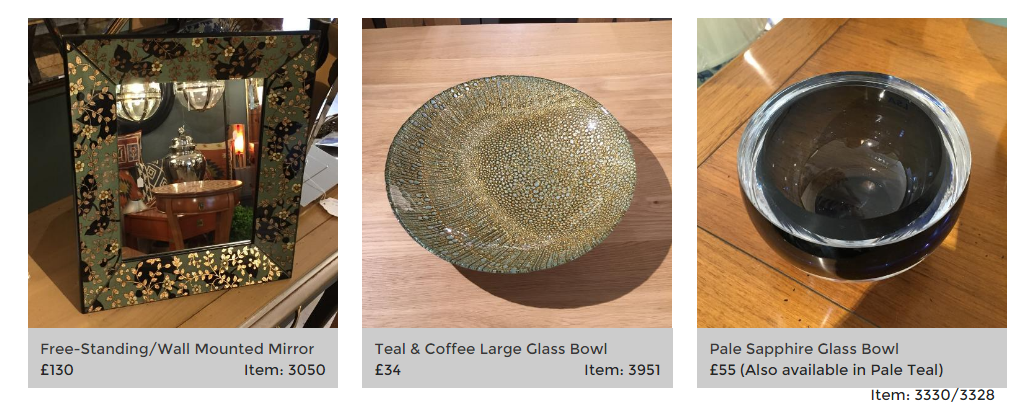Open the Pale Sapphire Glass Bowl photo
Screen dimensions: 1033x419
[852, 173]
